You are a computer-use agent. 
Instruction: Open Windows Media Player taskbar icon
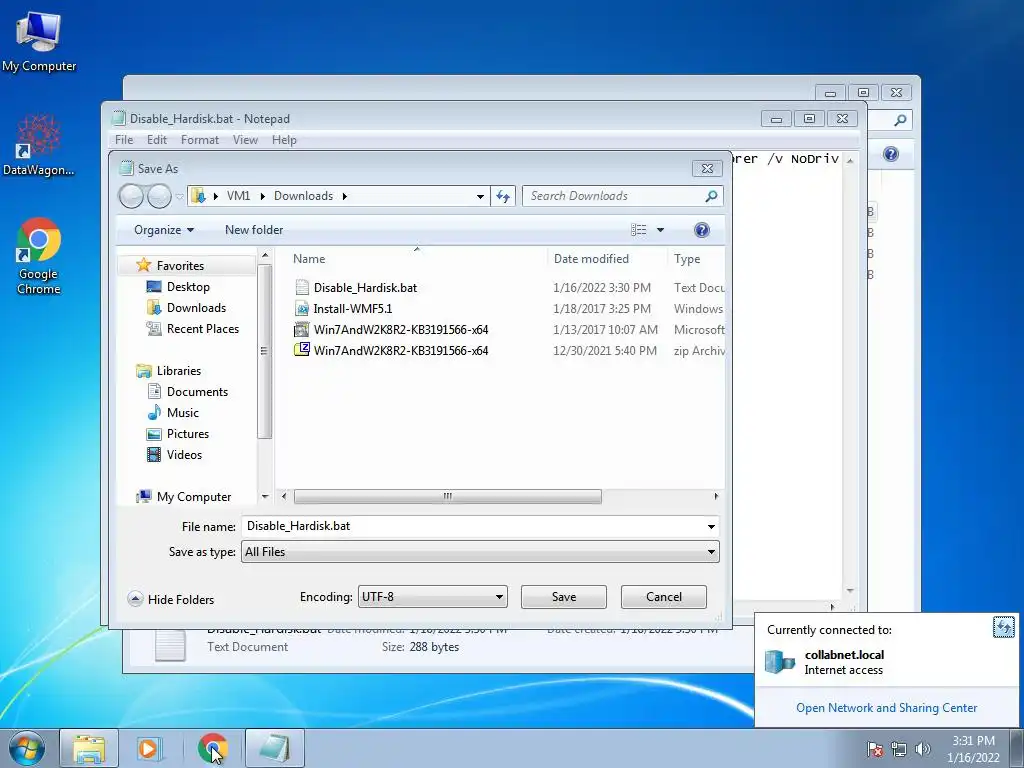tap(148, 749)
